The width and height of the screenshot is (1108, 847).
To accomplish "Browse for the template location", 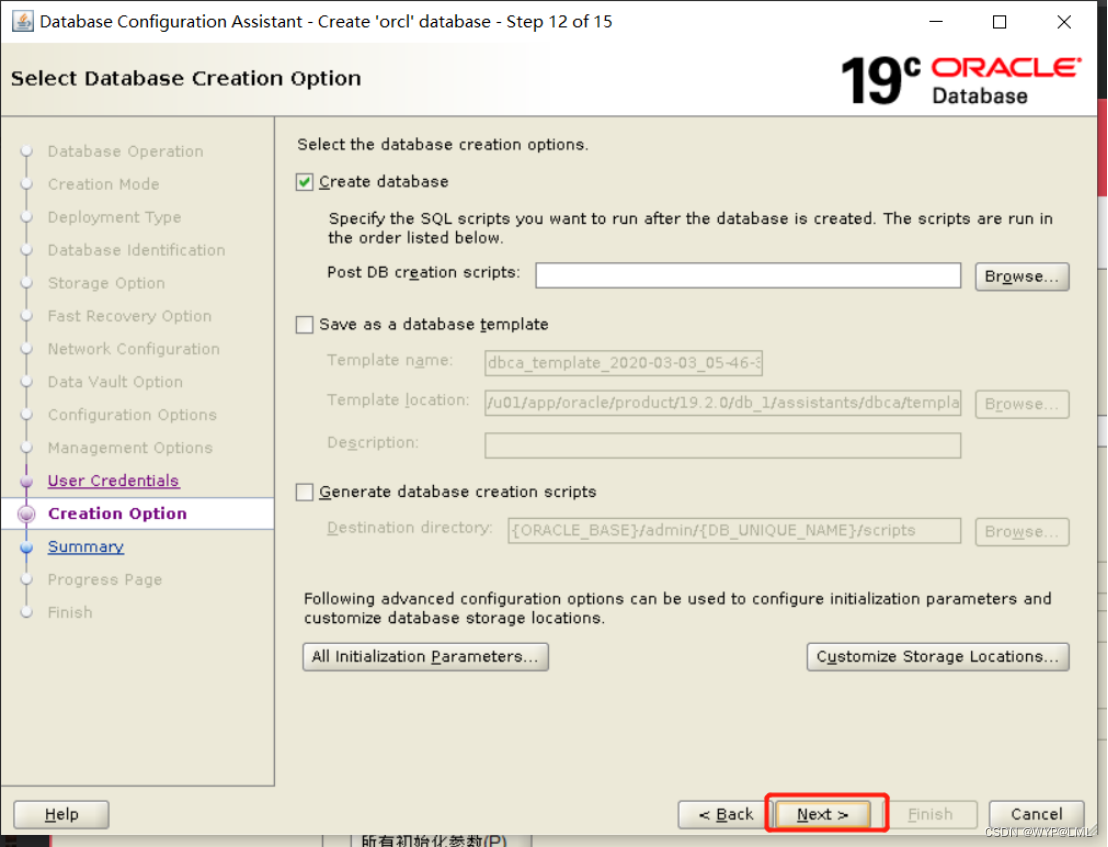I will pos(1022,404).
